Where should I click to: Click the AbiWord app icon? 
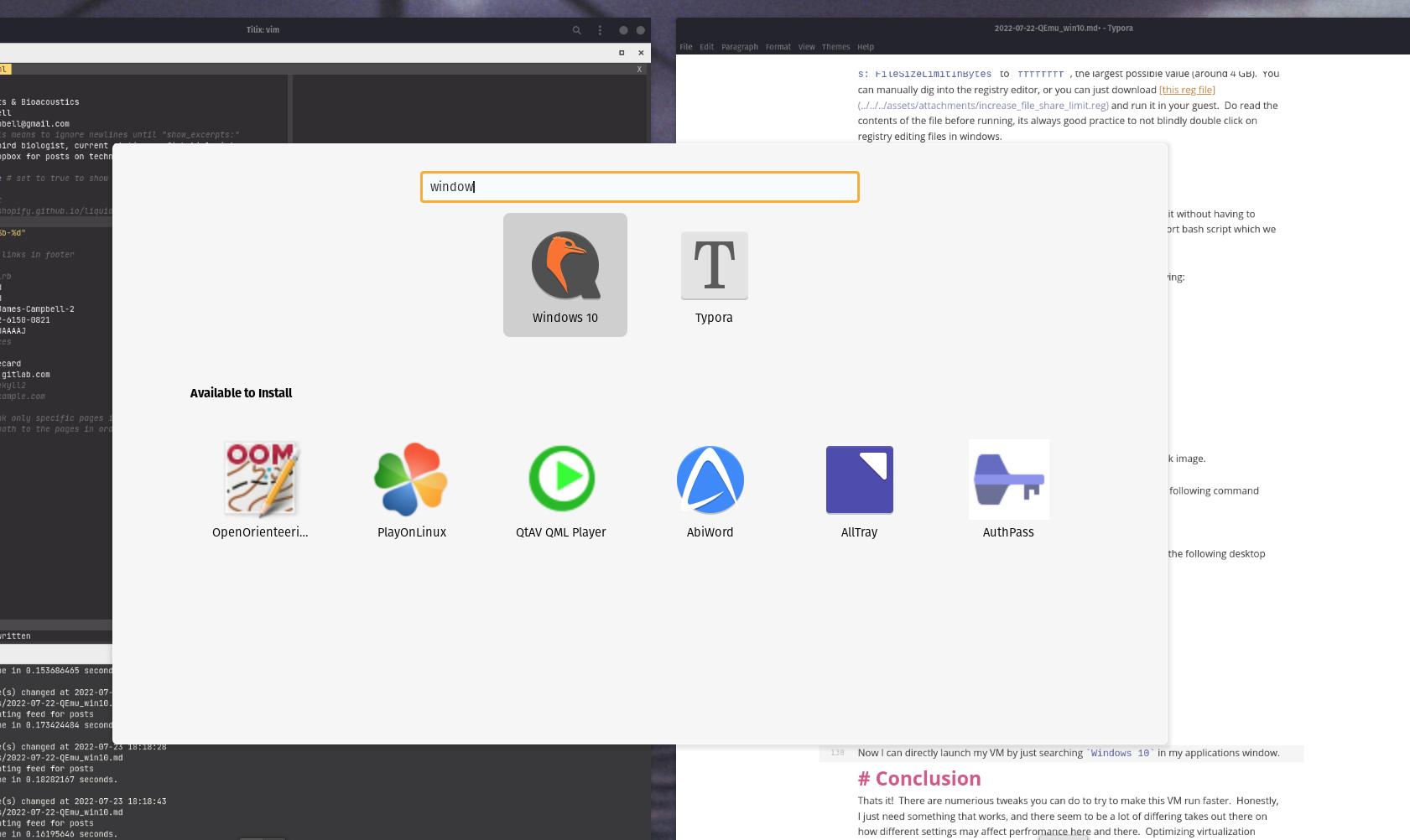pyautogui.click(x=710, y=480)
